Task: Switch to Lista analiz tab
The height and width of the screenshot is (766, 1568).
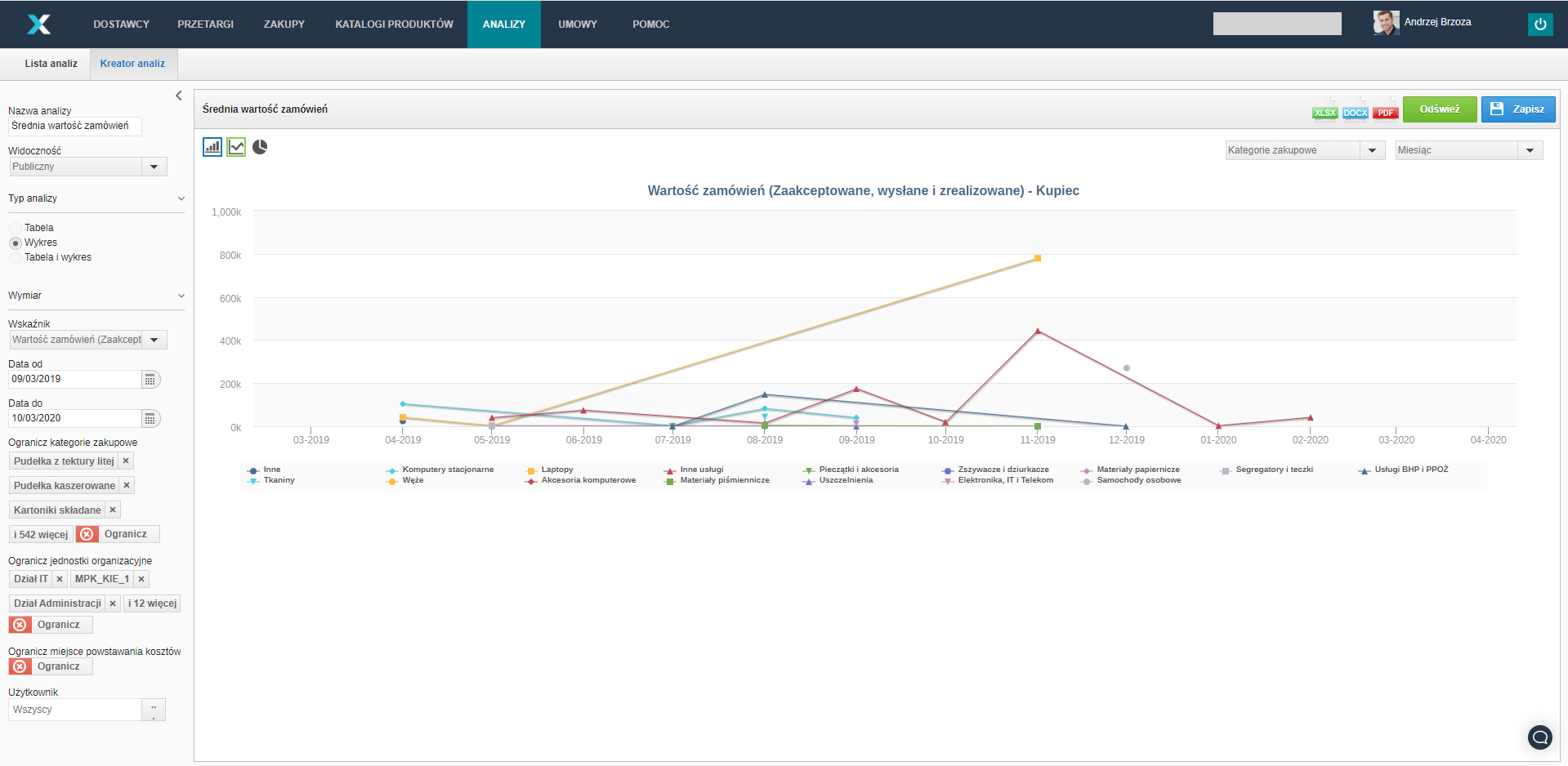Action: click(51, 64)
